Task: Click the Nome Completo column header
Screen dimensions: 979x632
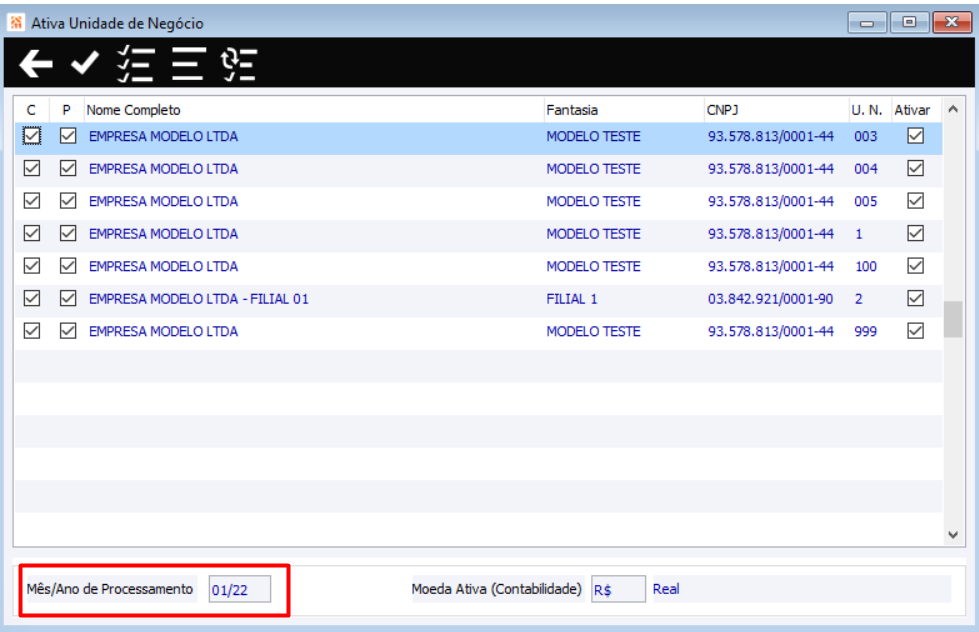Action: [313, 110]
